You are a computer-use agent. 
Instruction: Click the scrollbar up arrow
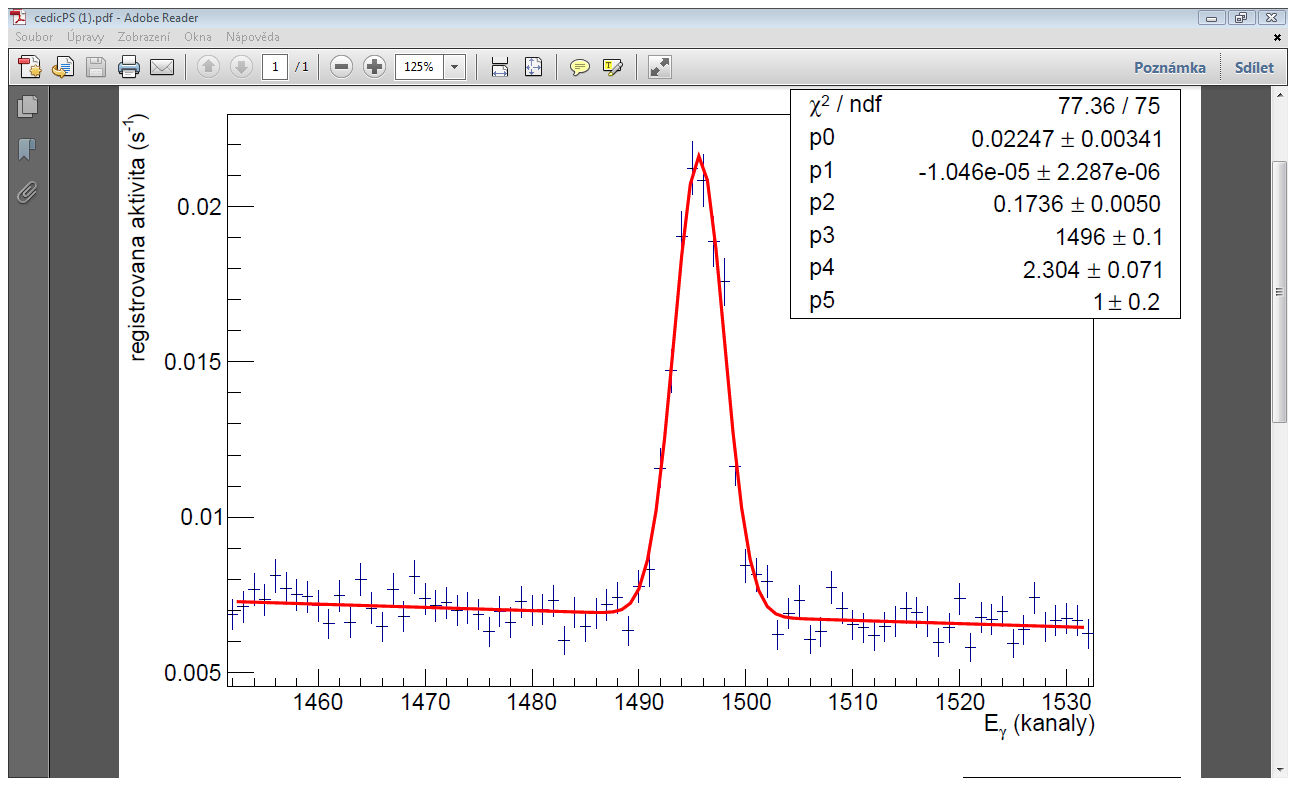[x=1279, y=95]
